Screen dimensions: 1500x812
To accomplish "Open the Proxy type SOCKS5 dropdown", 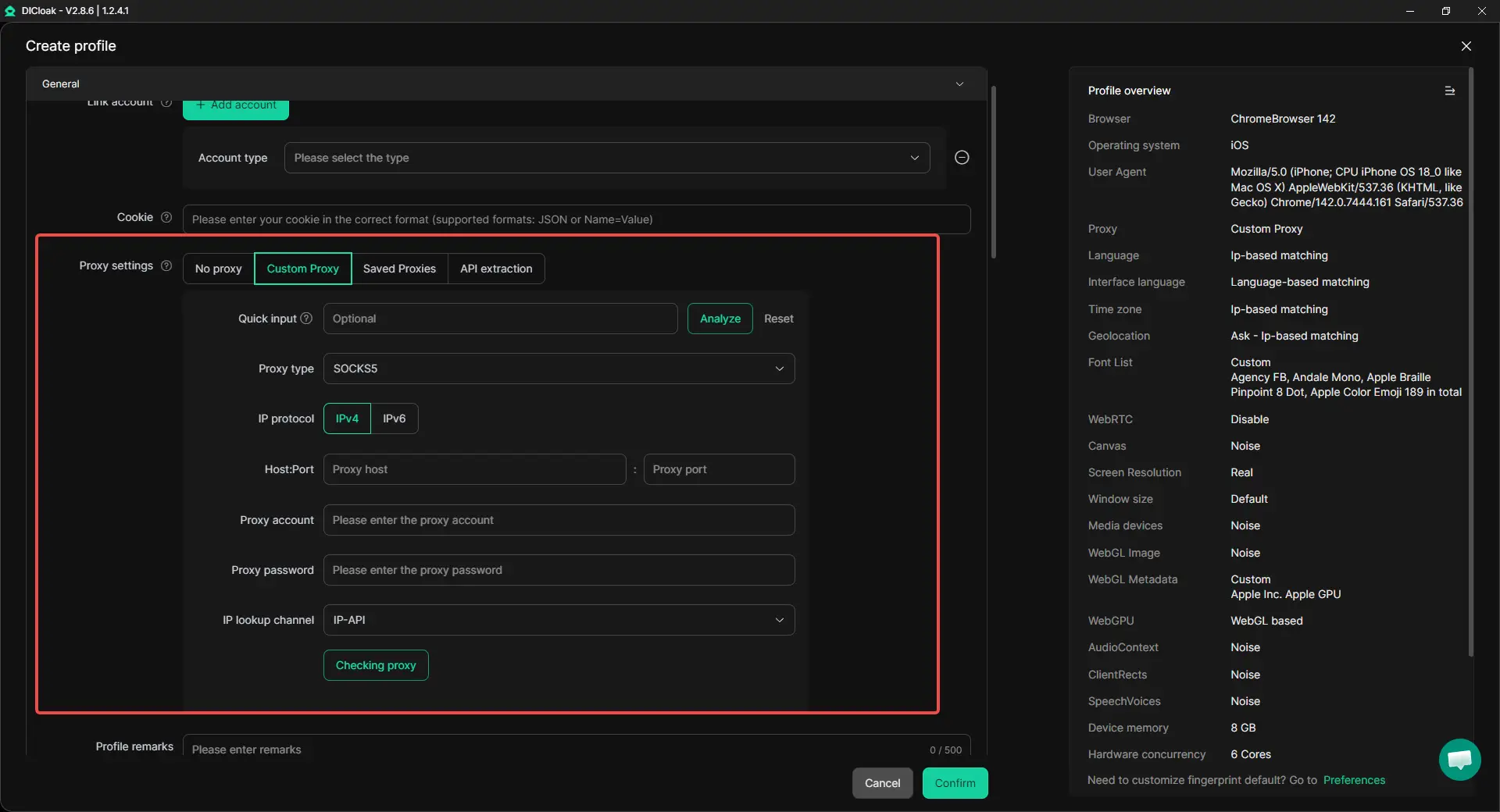I will click(559, 369).
